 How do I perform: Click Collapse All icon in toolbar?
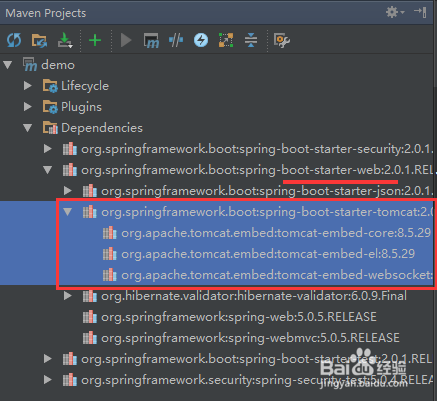pyautogui.click(x=251, y=40)
